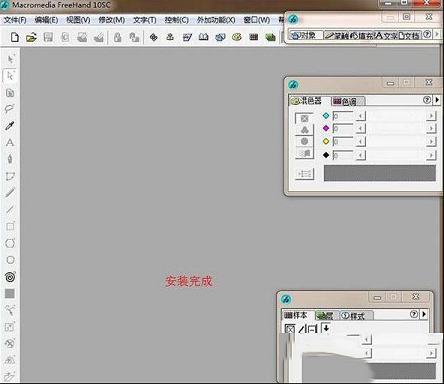The width and height of the screenshot is (444, 384).
Task: Switch to the 样本 swatches tab
Action: click(298, 315)
